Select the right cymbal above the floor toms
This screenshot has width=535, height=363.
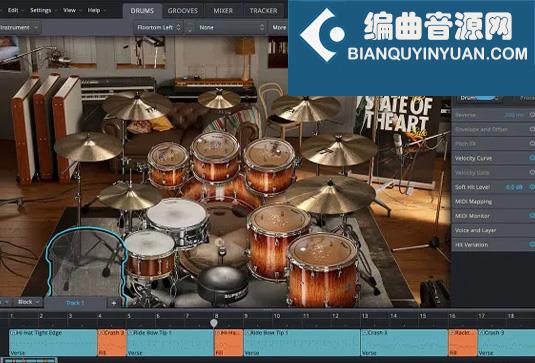pyautogui.click(x=338, y=148)
